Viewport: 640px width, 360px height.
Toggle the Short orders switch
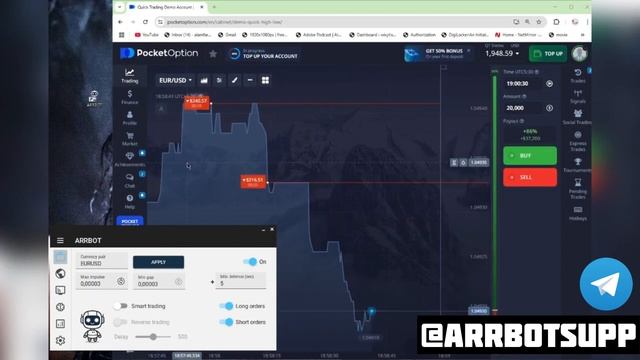click(226, 322)
